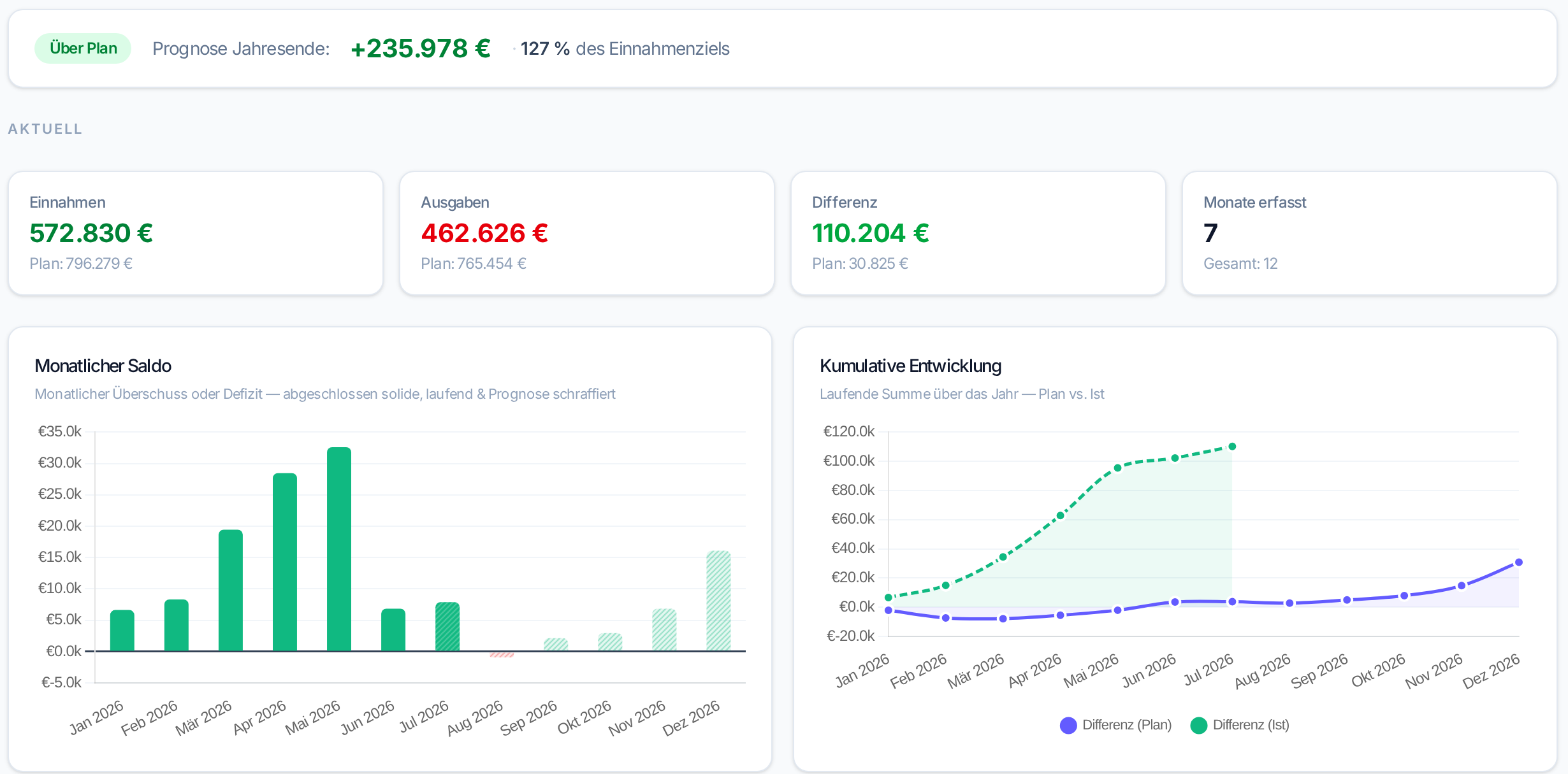Select the tallest bar, Mai 2026
1568x774 pixels.
[339, 549]
